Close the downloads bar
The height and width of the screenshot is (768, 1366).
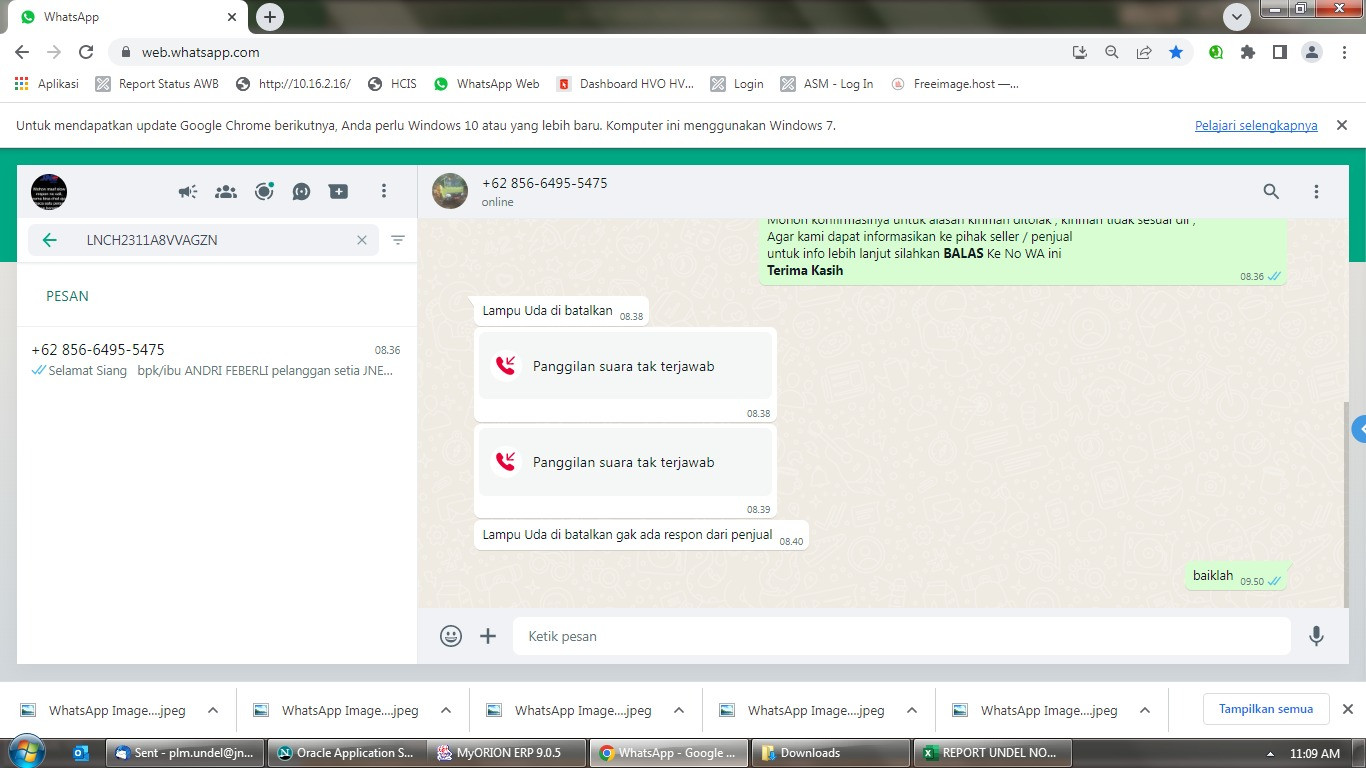tap(1348, 709)
